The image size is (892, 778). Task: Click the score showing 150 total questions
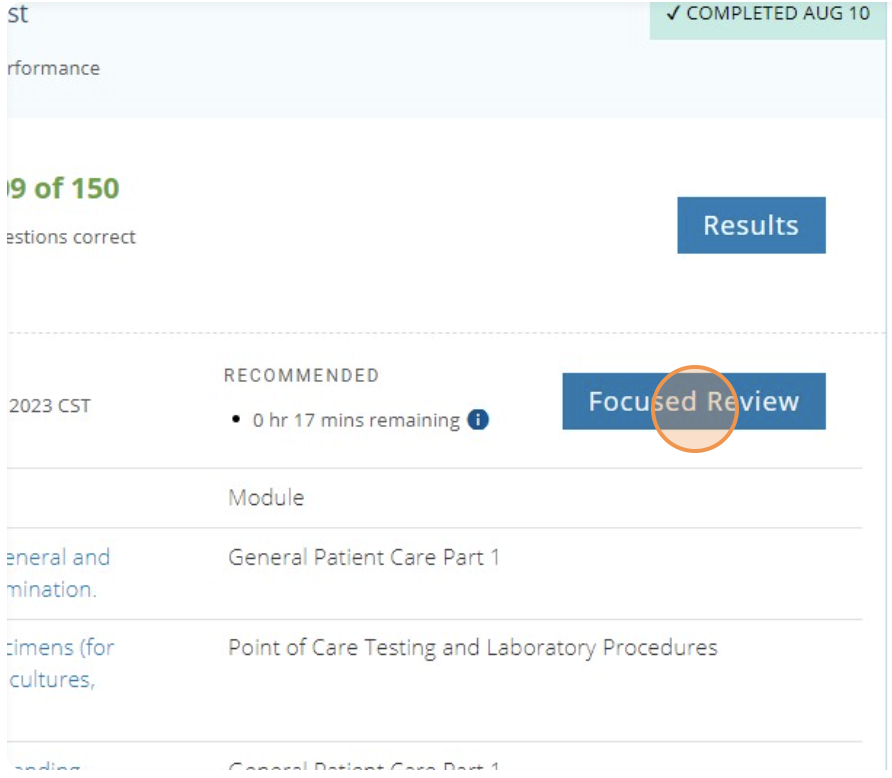point(62,187)
